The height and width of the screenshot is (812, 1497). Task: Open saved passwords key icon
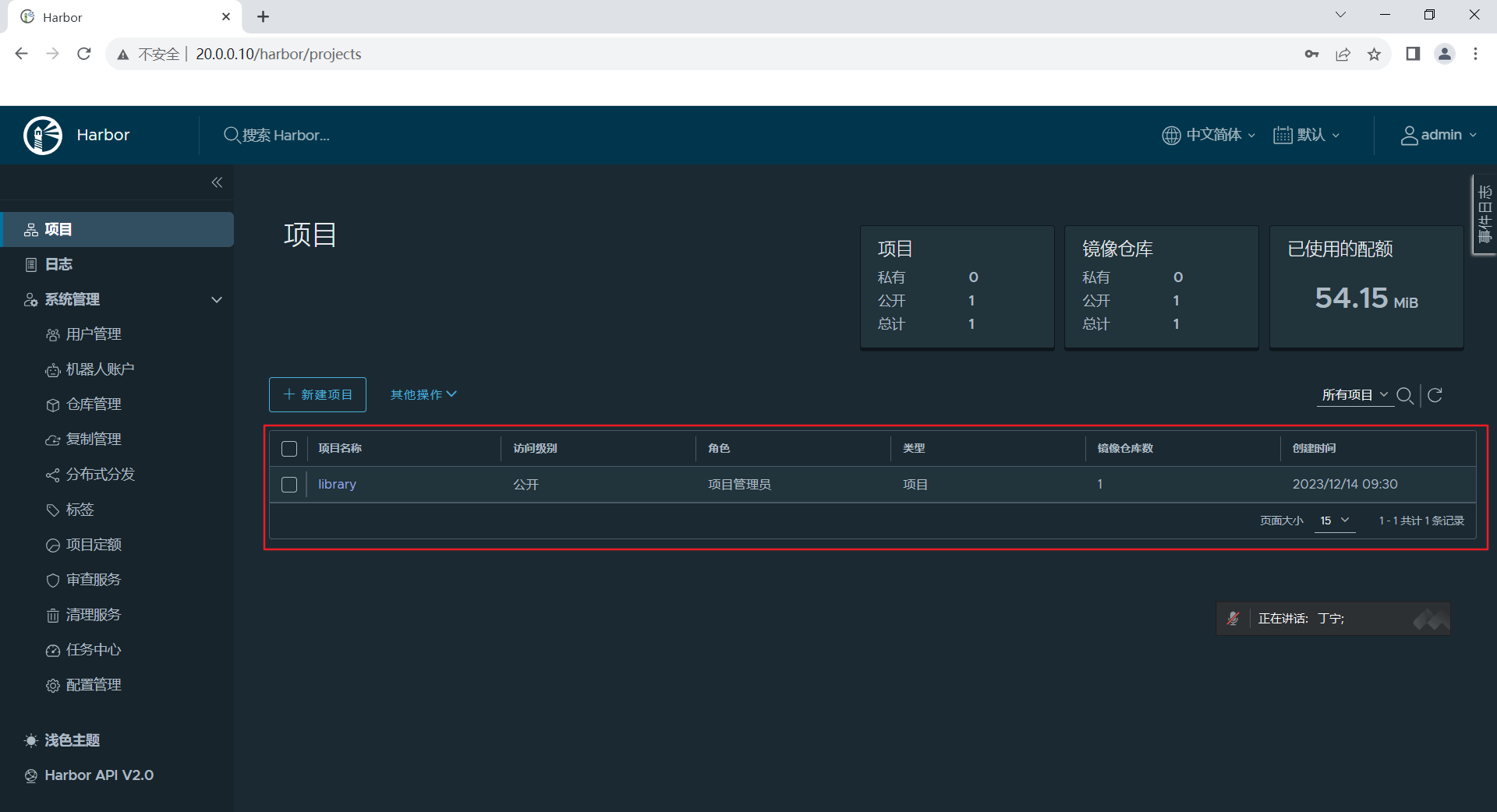tap(1311, 54)
